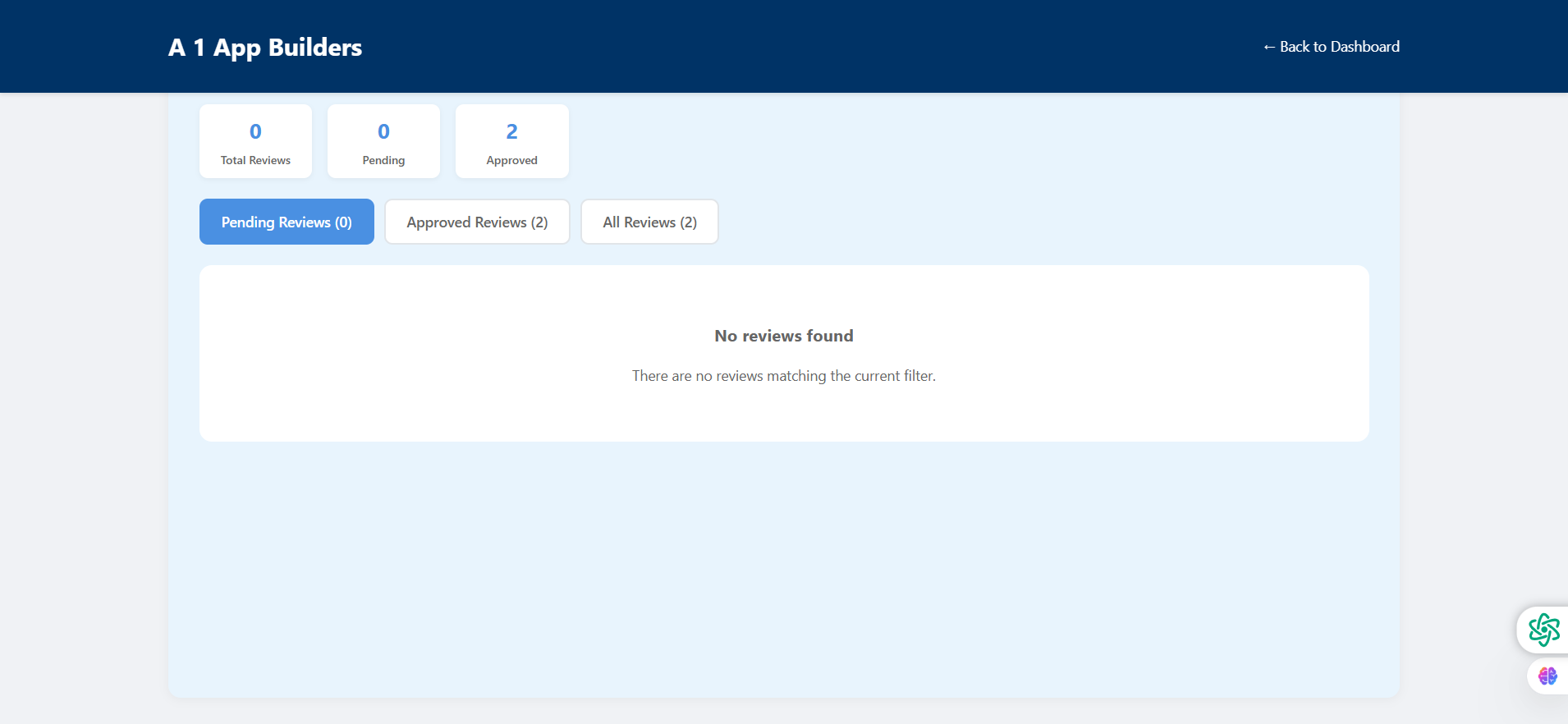The height and width of the screenshot is (724, 1568).
Task: Switch to Approved Reviews (2) tab
Action: click(x=477, y=222)
